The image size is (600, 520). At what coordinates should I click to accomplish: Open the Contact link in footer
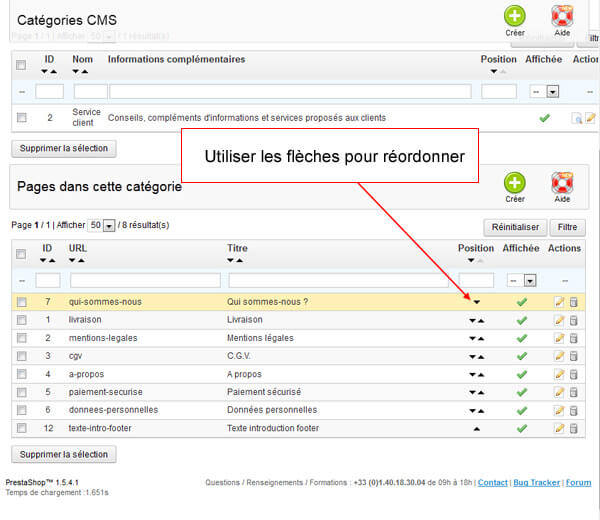click(492, 483)
